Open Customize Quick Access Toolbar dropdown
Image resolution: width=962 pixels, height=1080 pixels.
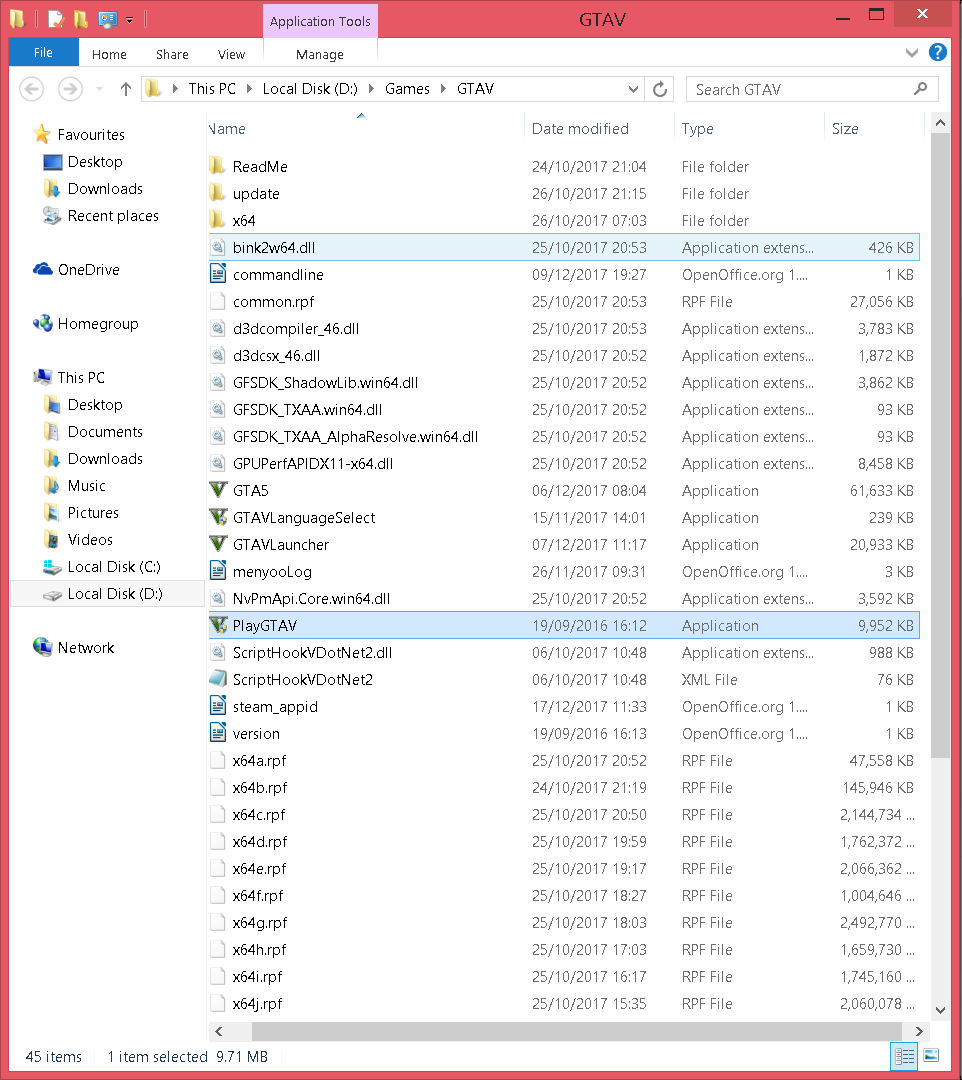(x=129, y=20)
